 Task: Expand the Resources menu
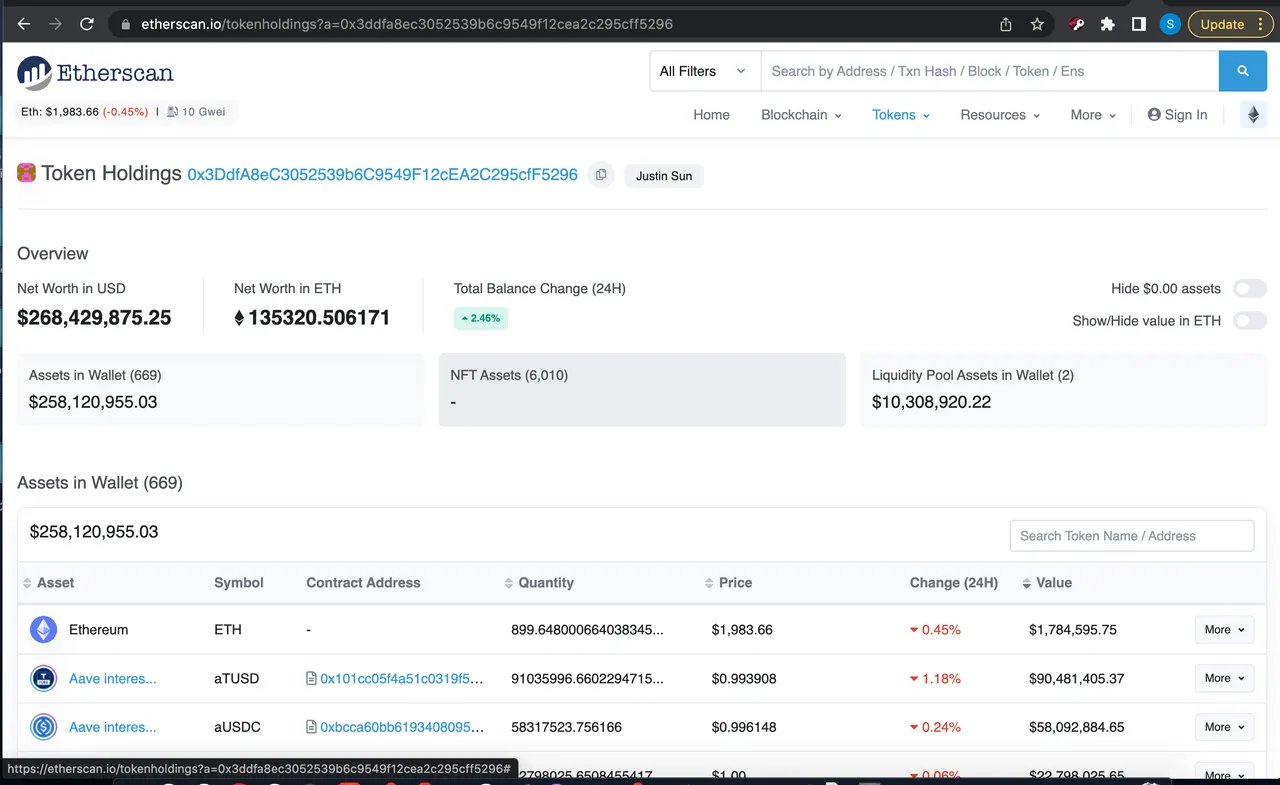tap(1000, 115)
